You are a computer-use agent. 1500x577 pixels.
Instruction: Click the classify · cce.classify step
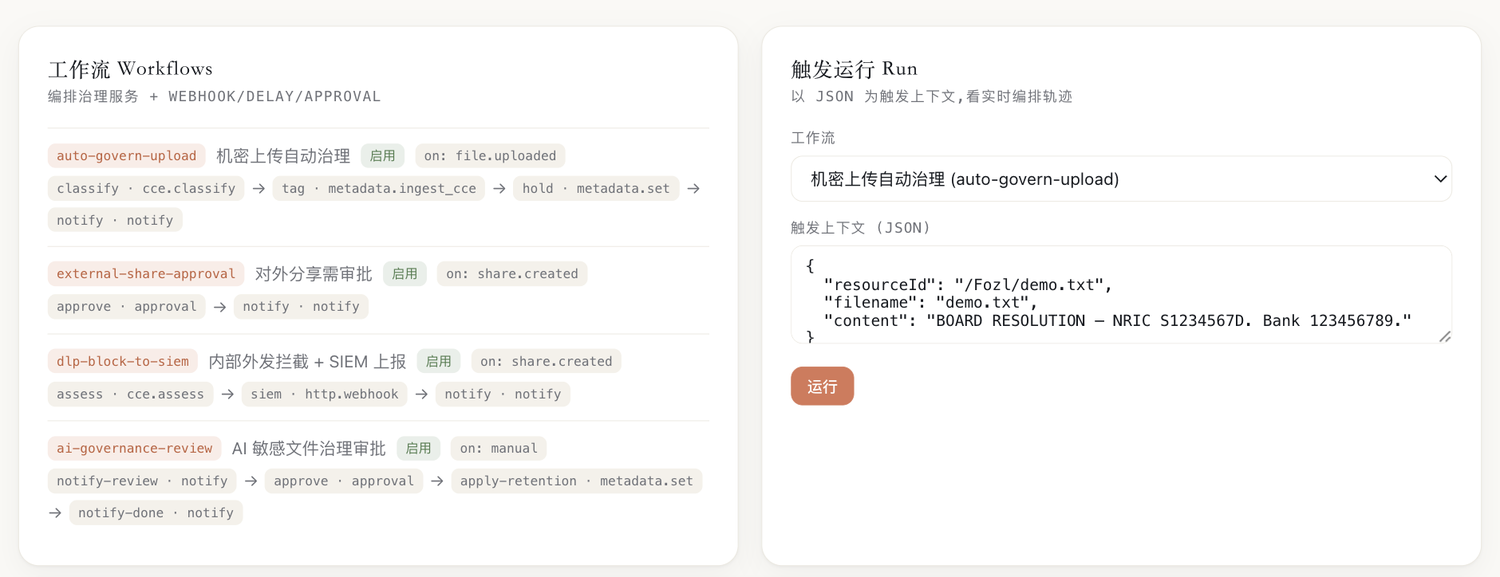point(146,188)
